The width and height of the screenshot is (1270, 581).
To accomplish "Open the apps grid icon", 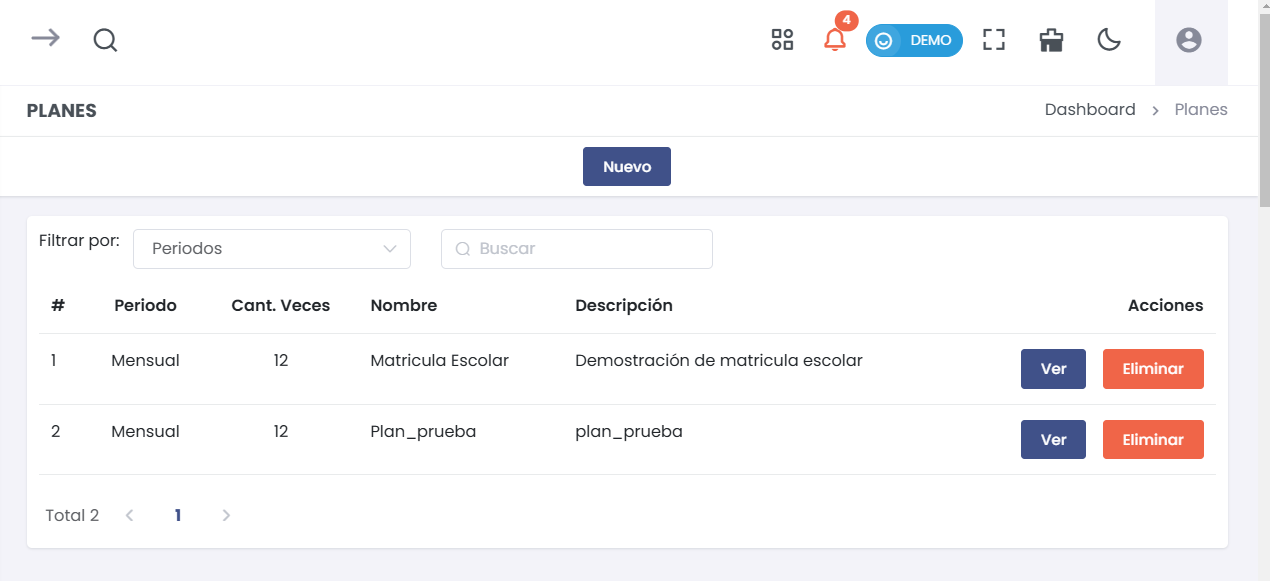I will tap(782, 40).
